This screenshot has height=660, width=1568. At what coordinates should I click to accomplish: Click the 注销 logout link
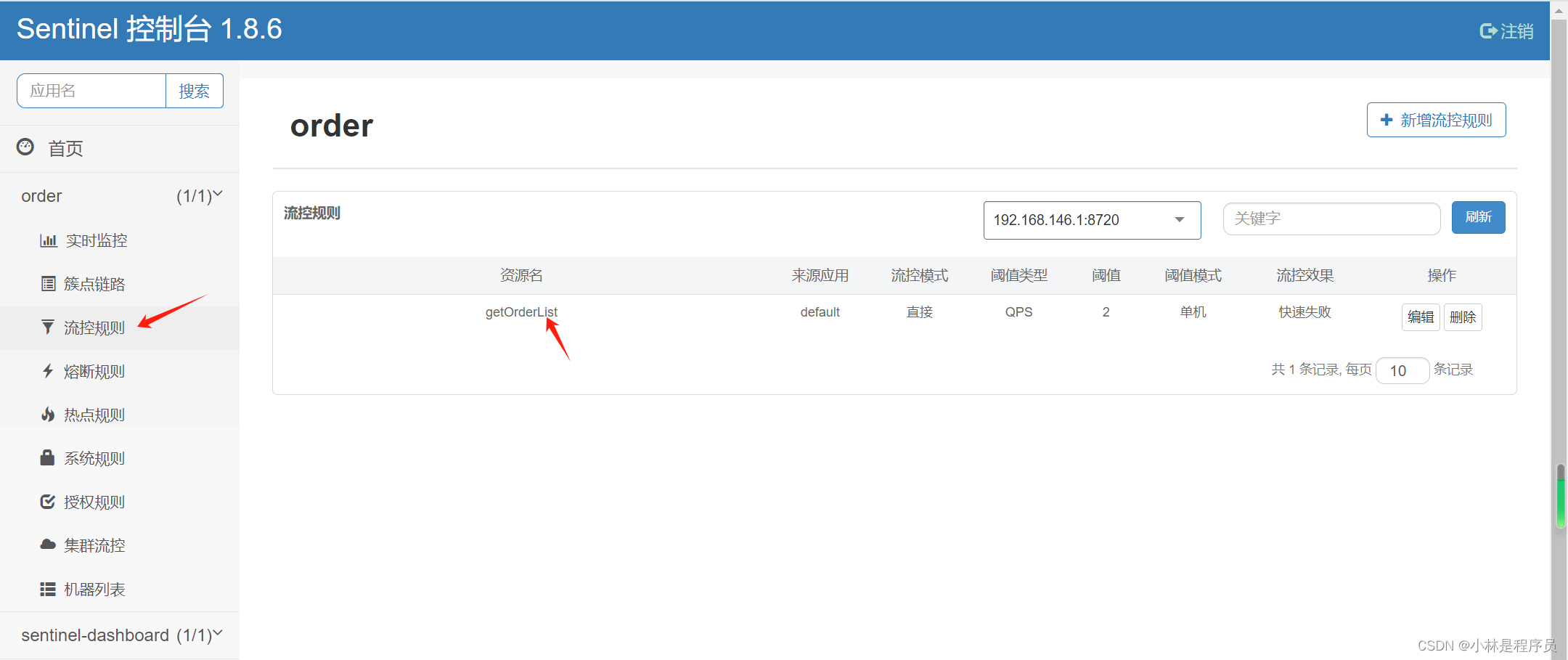tap(1506, 31)
